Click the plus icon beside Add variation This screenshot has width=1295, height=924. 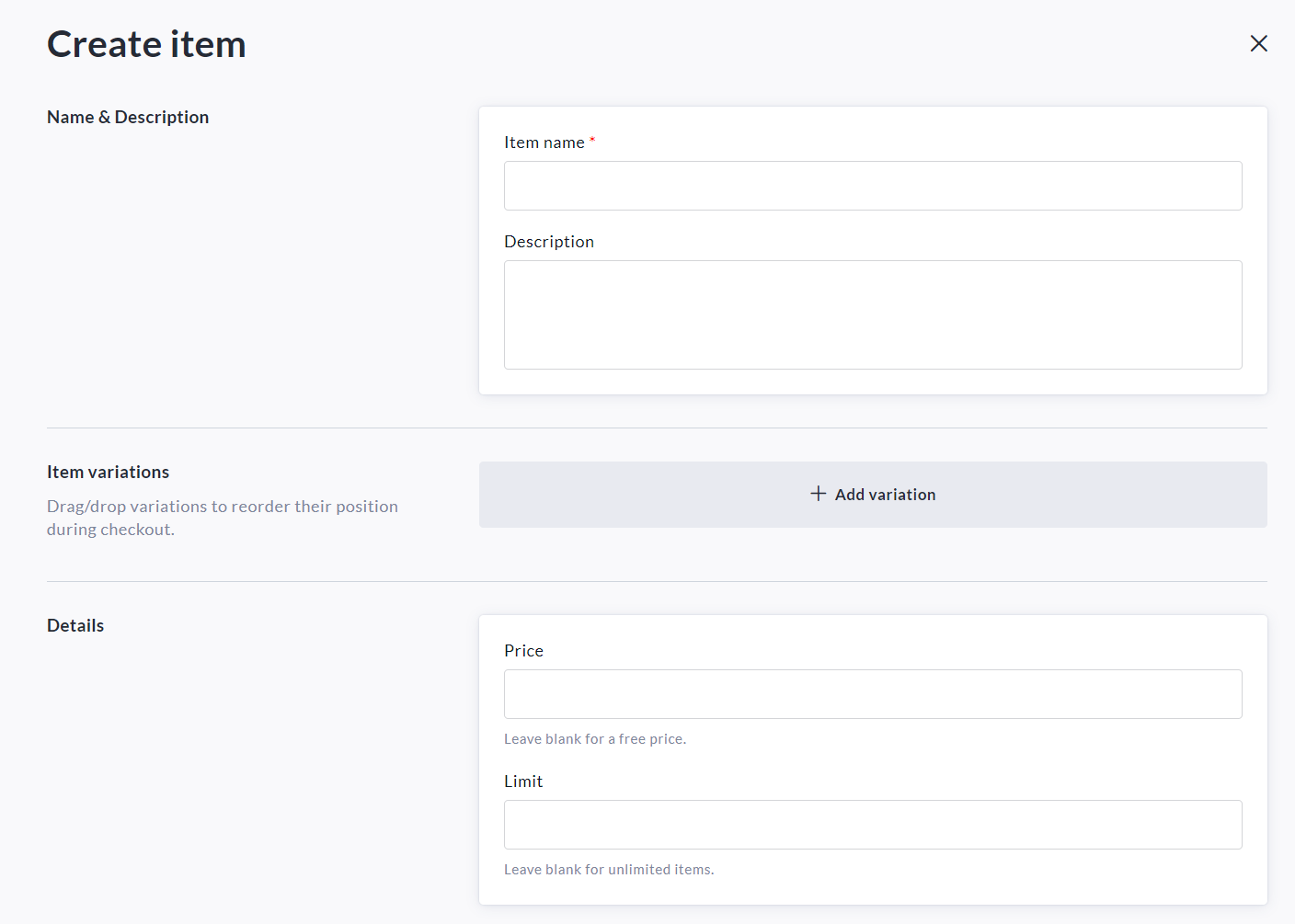[818, 494]
